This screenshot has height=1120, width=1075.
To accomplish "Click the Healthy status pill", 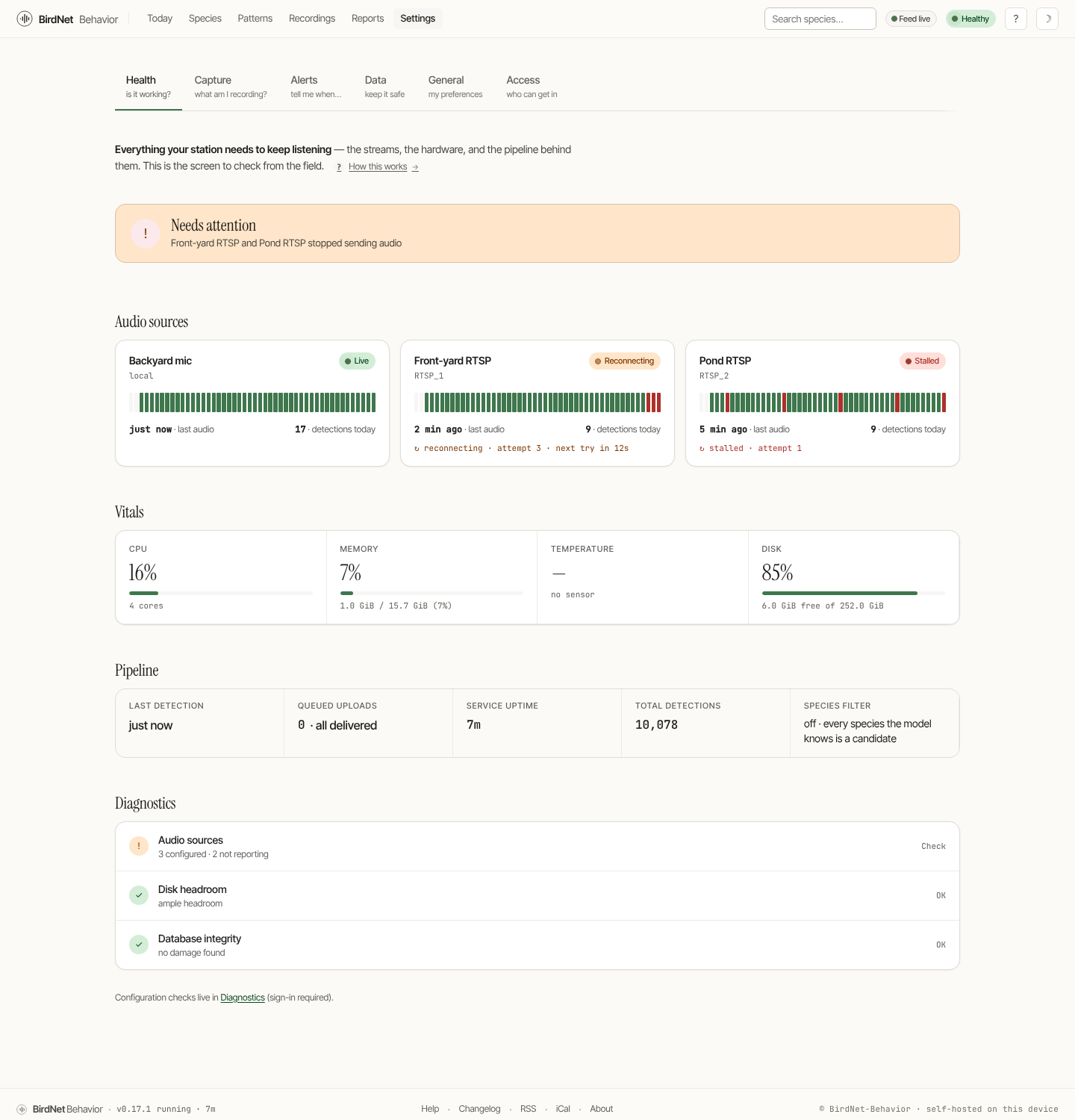I will [x=970, y=19].
